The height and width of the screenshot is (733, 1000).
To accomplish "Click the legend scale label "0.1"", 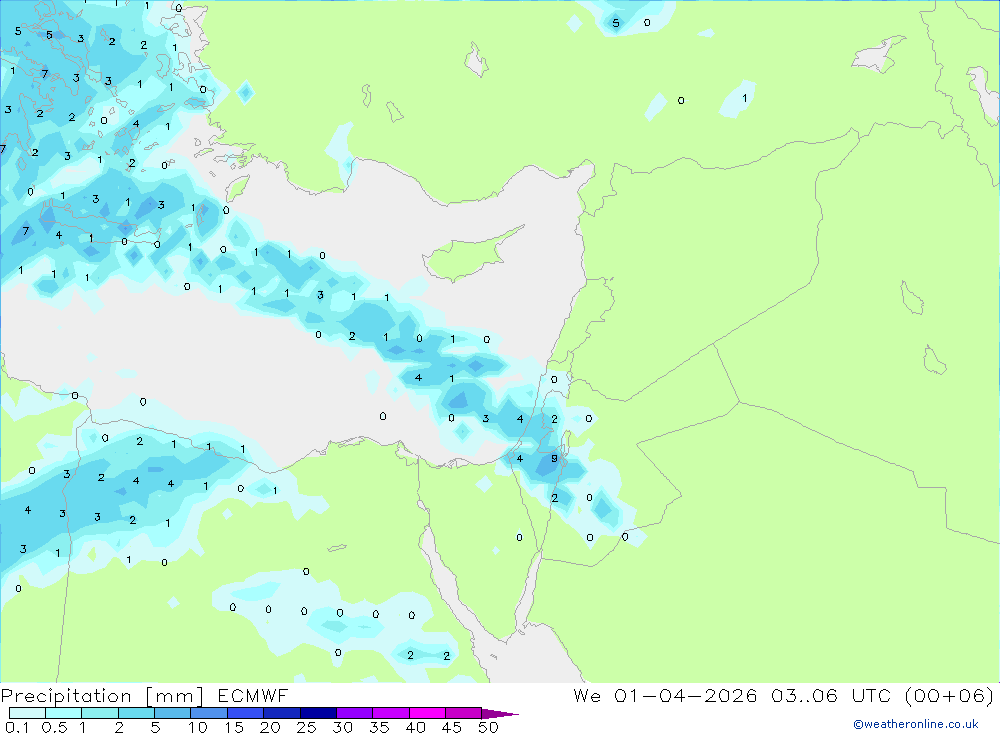I will 17,727.
